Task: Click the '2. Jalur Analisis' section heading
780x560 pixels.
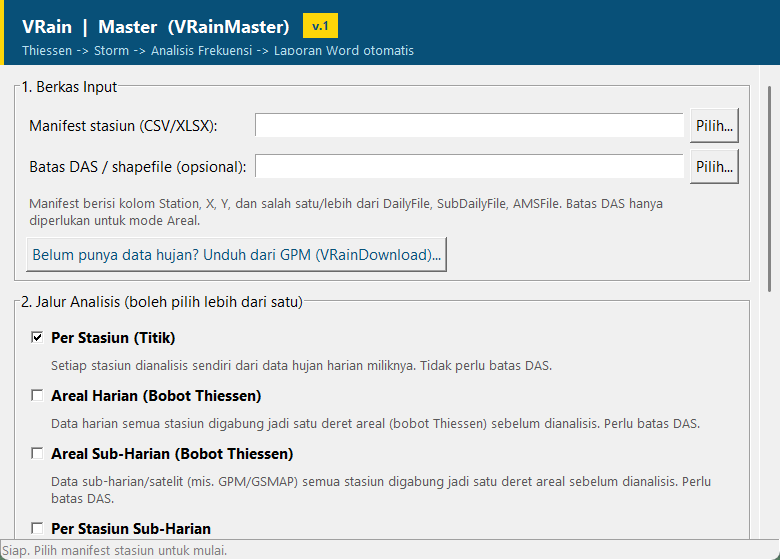Action: (162, 301)
